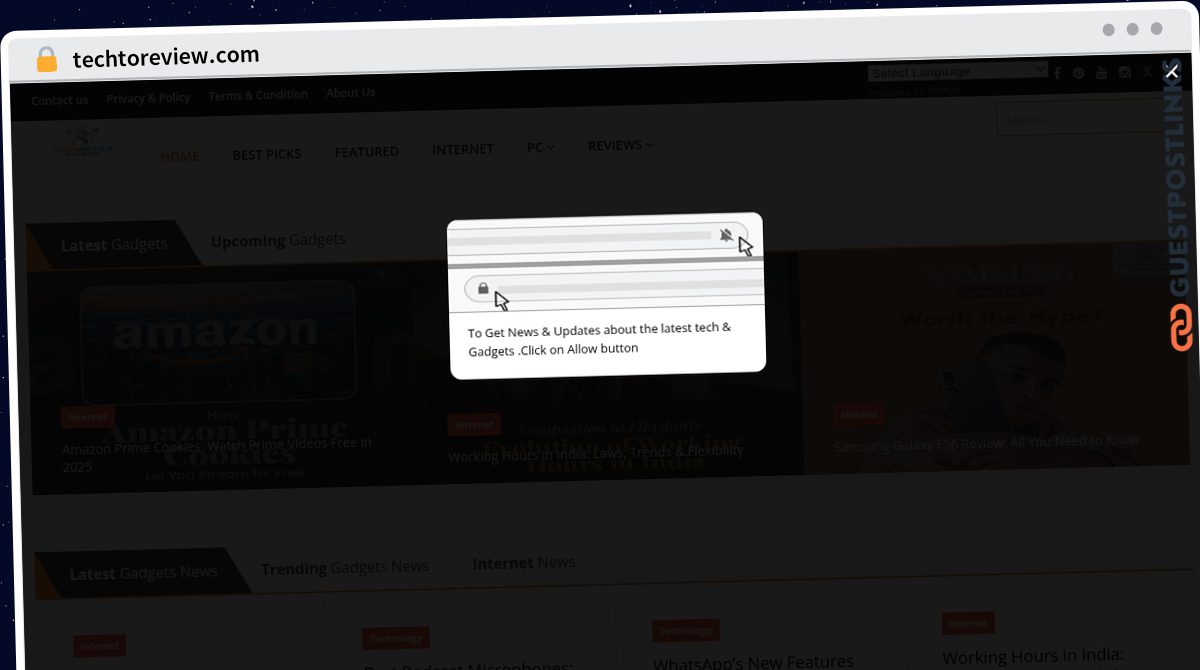Open the INTERNET menu item
Image resolution: width=1200 pixels, height=670 pixels.
click(x=463, y=149)
